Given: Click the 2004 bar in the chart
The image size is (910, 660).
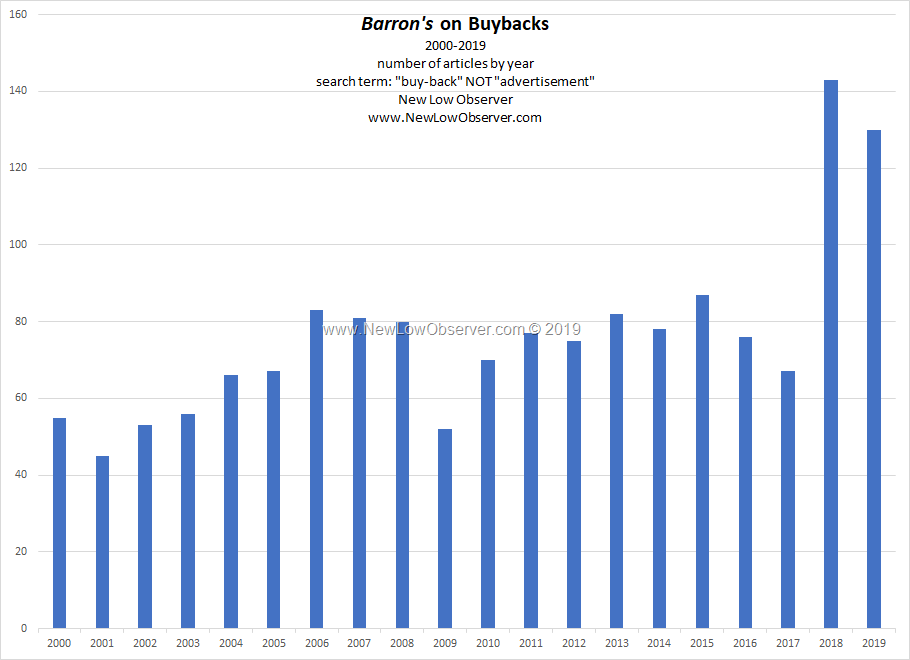Looking at the screenshot, I should coord(231,502).
